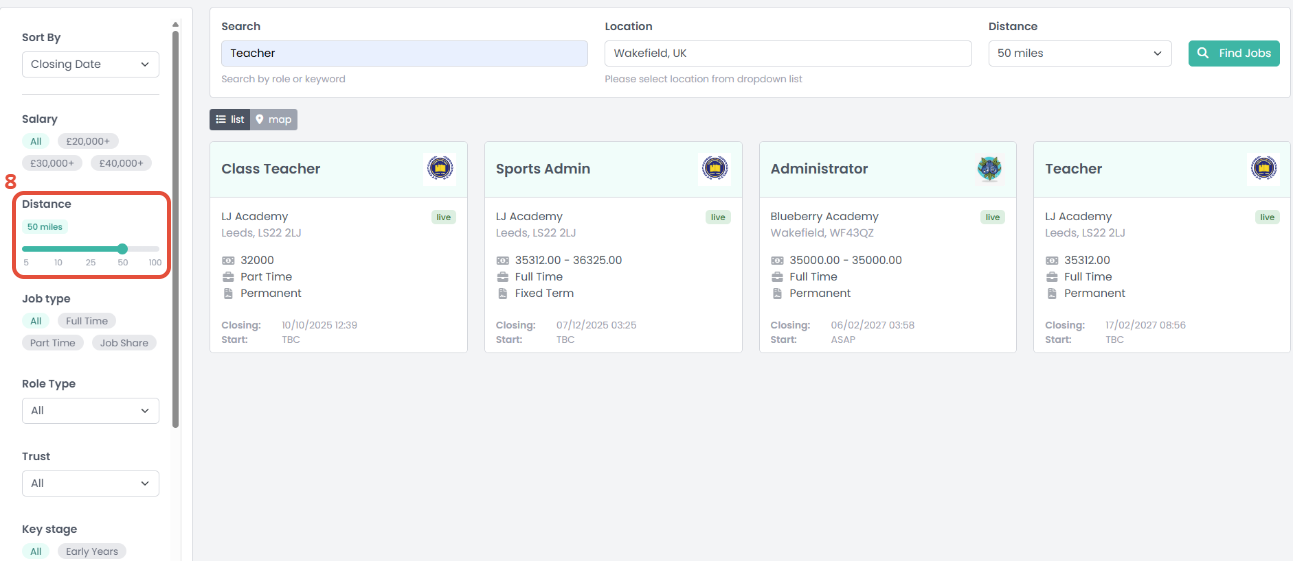
Task: Click closing date 10/10/2025 12:39
Action: tap(319, 325)
